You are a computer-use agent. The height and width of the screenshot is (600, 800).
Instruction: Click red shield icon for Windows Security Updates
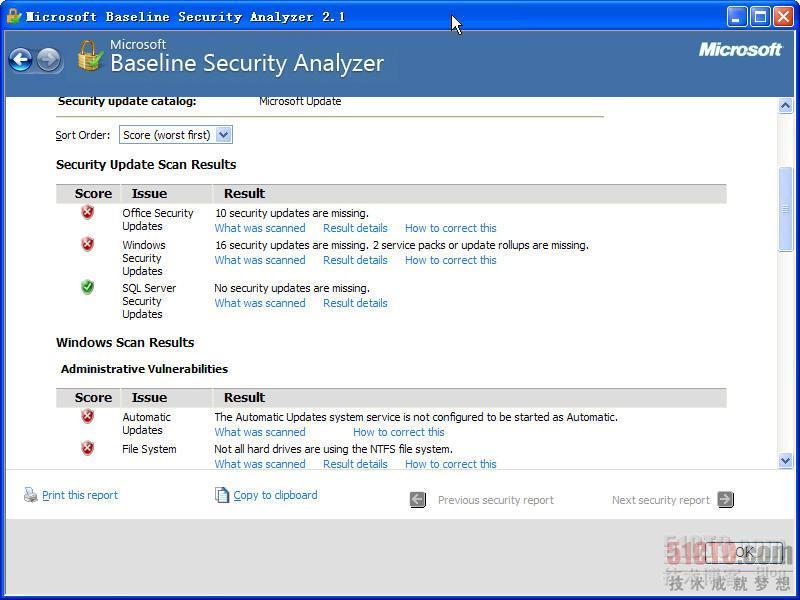click(88, 244)
